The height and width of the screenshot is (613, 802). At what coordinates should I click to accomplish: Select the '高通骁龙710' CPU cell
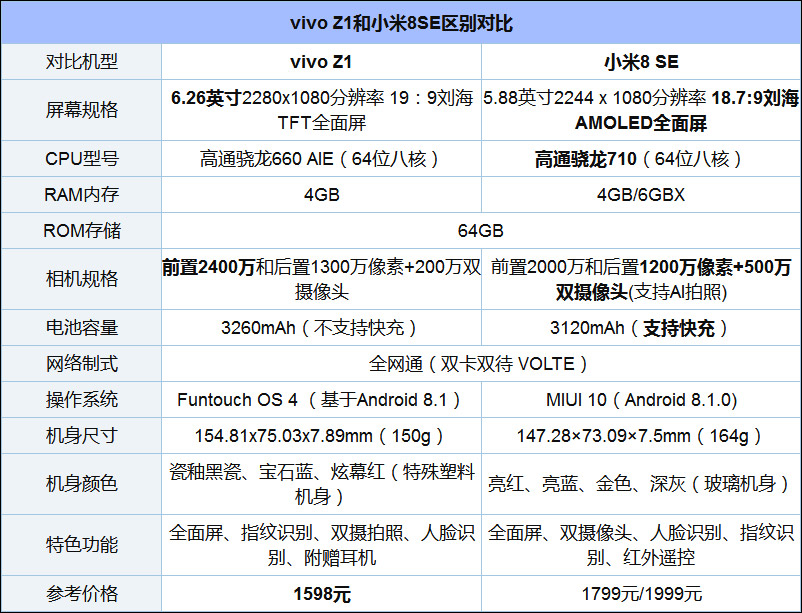pyautogui.click(x=640, y=159)
